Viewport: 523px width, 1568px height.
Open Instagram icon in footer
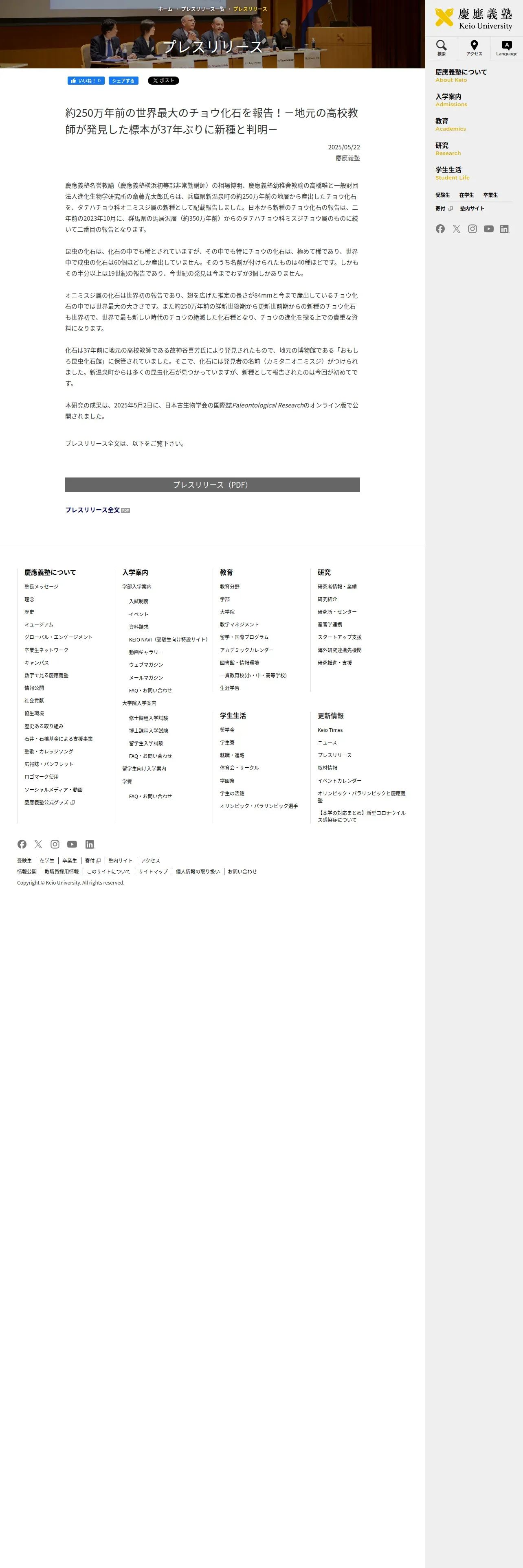[x=55, y=844]
